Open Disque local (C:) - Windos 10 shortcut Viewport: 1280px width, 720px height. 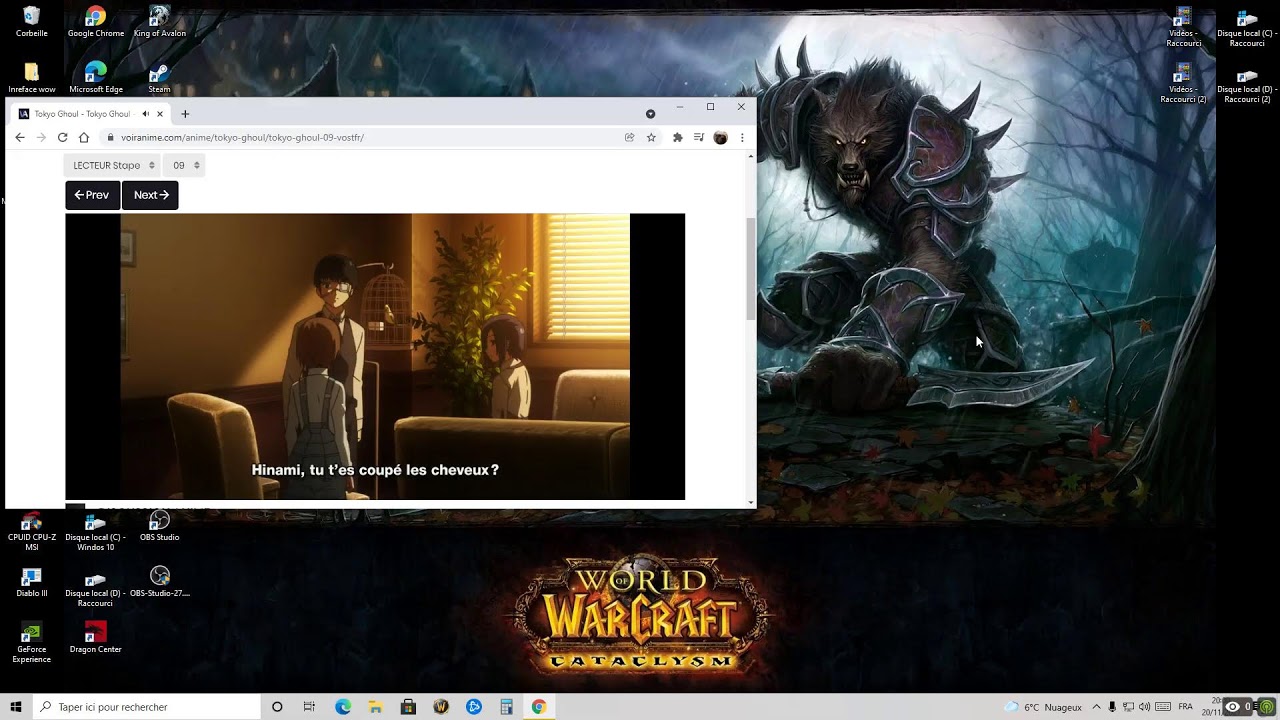click(x=96, y=532)
